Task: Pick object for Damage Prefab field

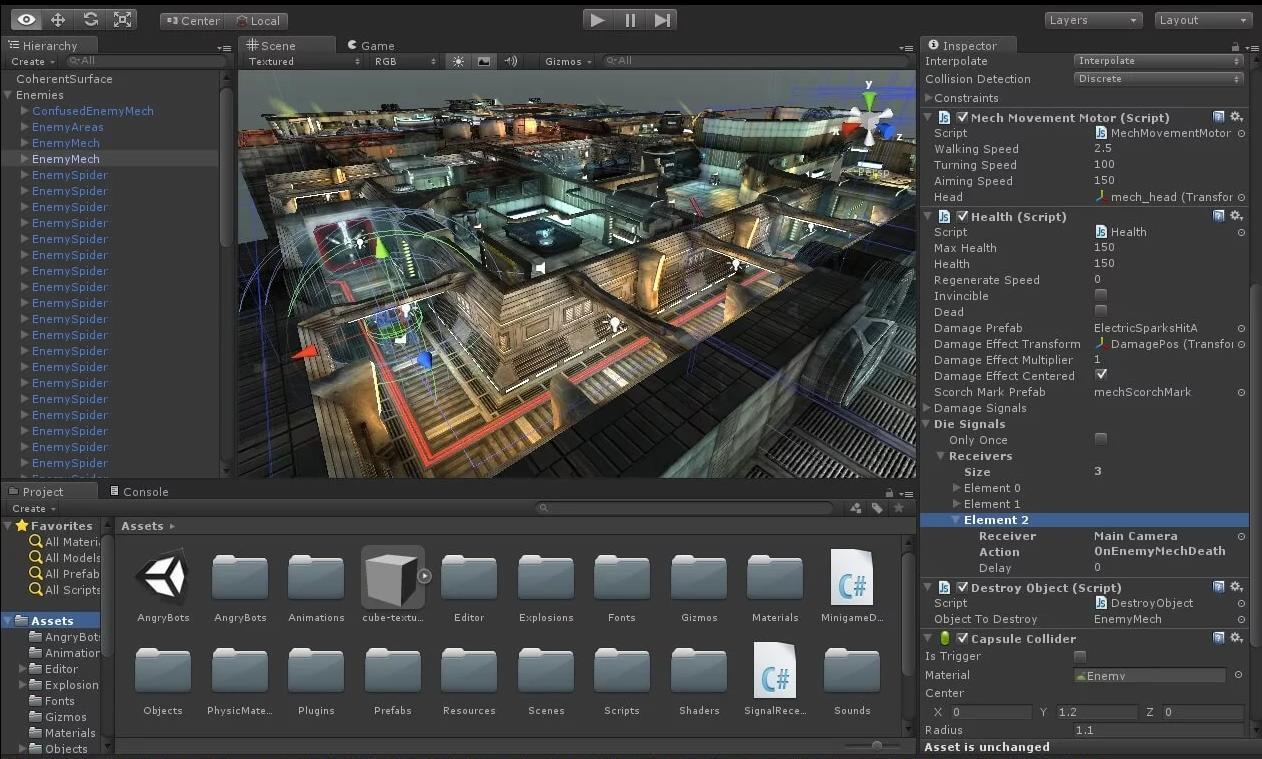Action: 1241,328
